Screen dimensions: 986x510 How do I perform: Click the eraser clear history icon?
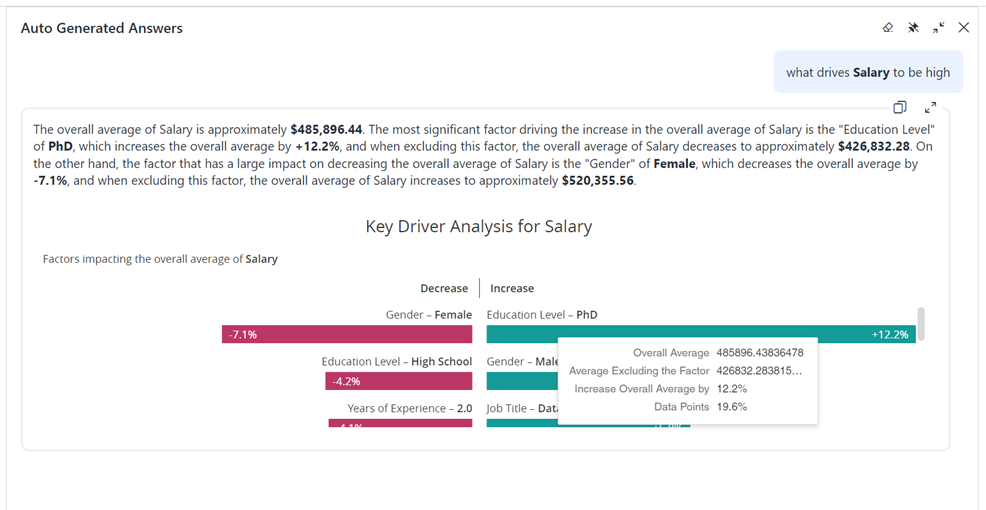[x=888, y=28]
